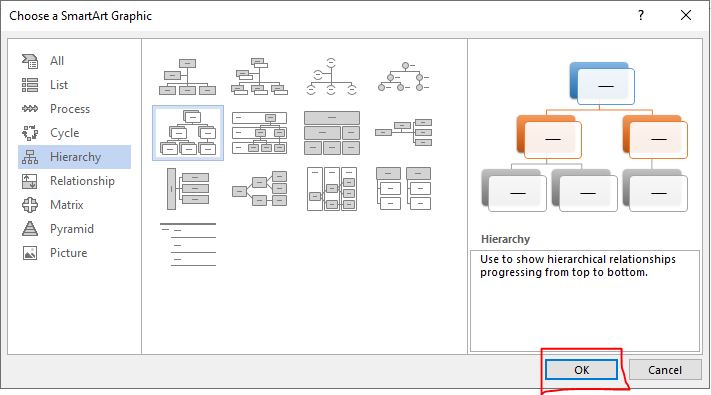Click the Cycle category icon
Image resolution: width=711 pixels, height=395 pixels.
pyautogui.click(x=30, y=133)
